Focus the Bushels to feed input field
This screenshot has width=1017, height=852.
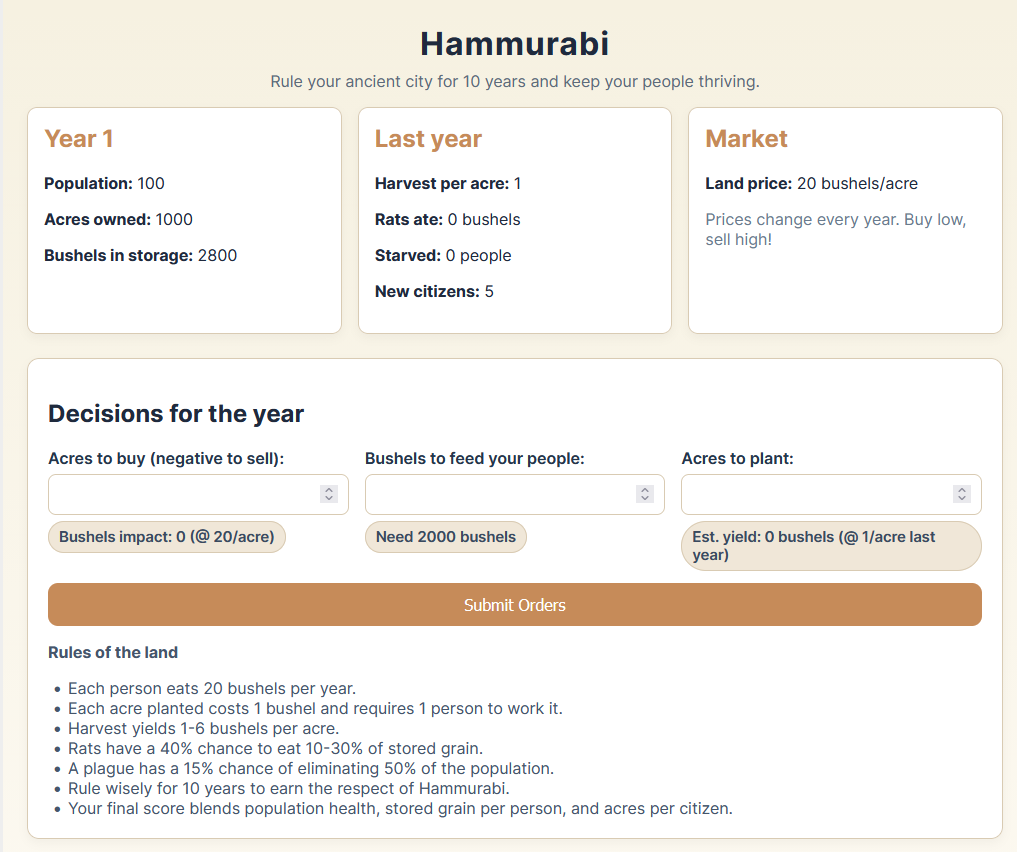(x=497, y=494)
